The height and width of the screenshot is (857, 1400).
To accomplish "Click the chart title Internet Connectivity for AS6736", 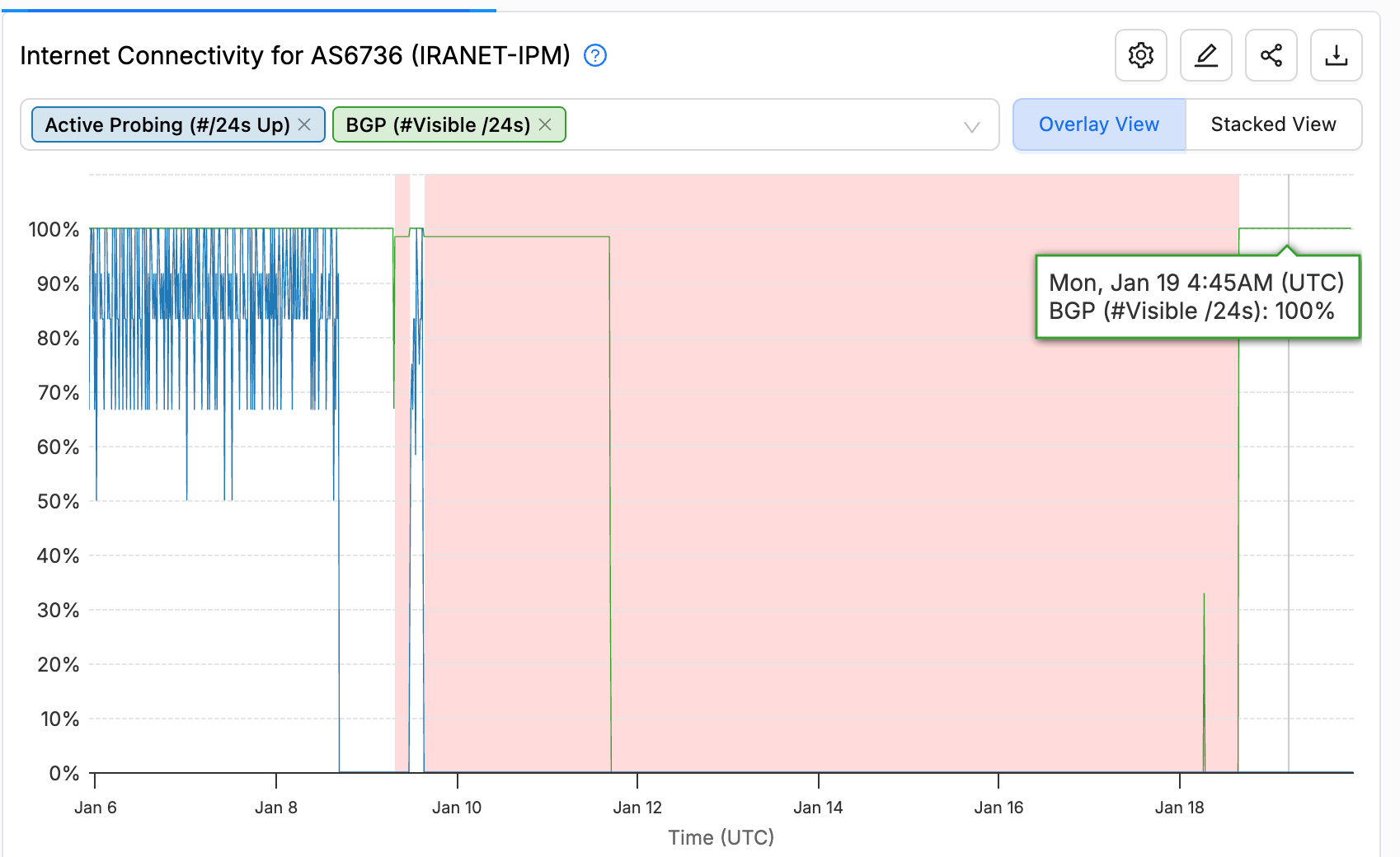I will pyautogui.click(x=295, y=55).
